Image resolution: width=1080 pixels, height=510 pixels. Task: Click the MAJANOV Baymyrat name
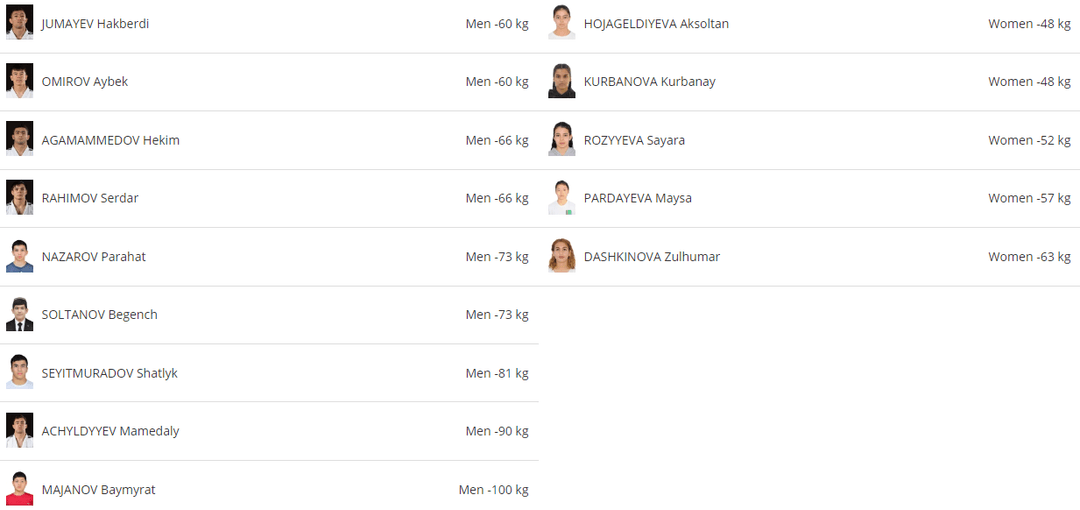pyautogui.click(x=98, y=490)
